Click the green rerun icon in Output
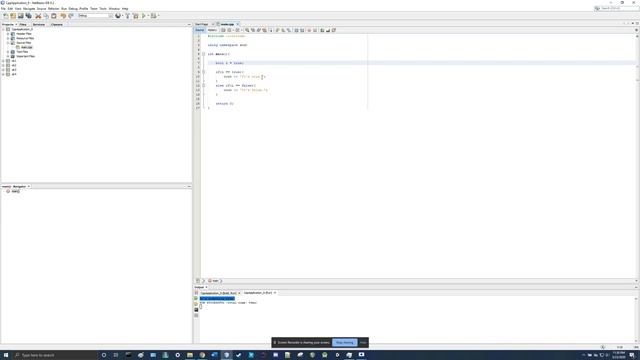 tap(196, 298)
